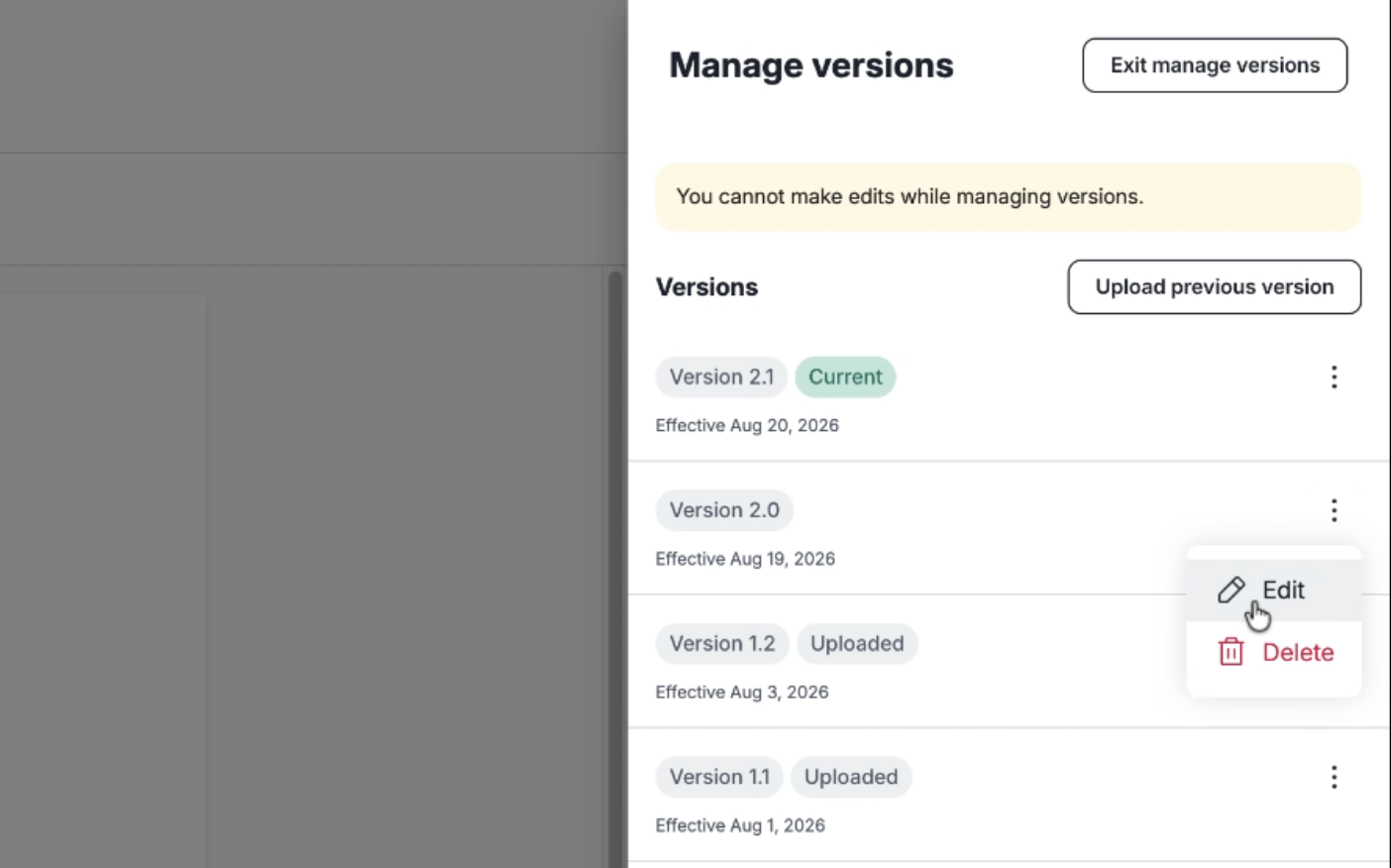Click the Effective Aug 20, 2026 date text

(x=747, y=426)
